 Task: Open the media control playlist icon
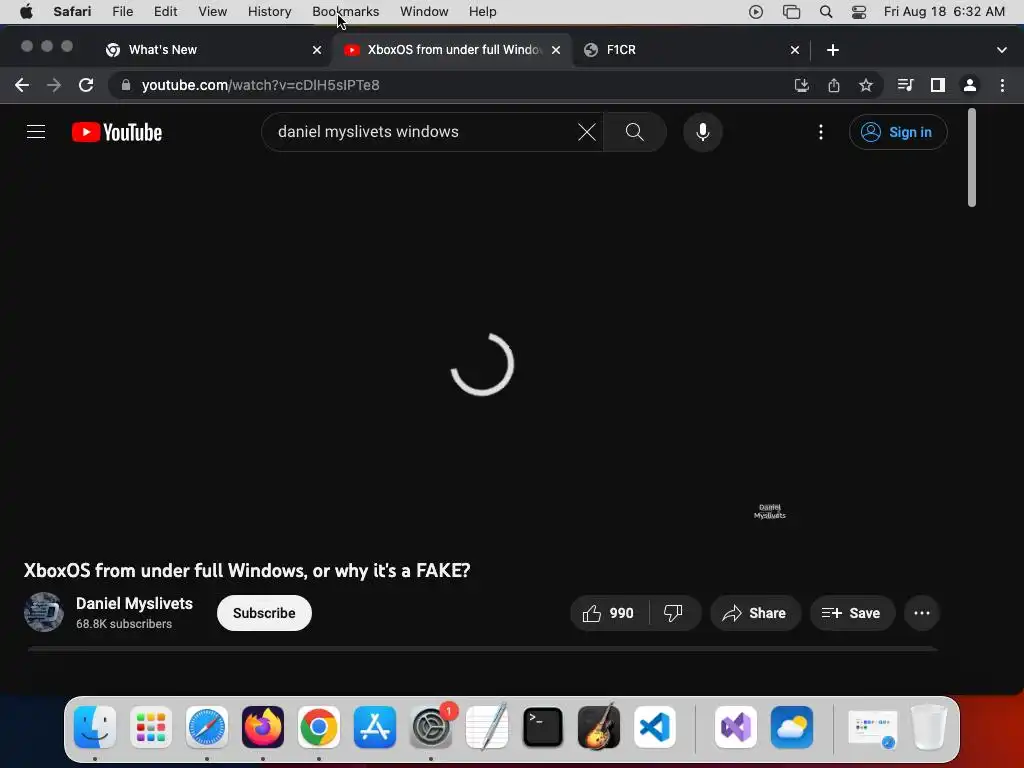(x=905, y=85)
